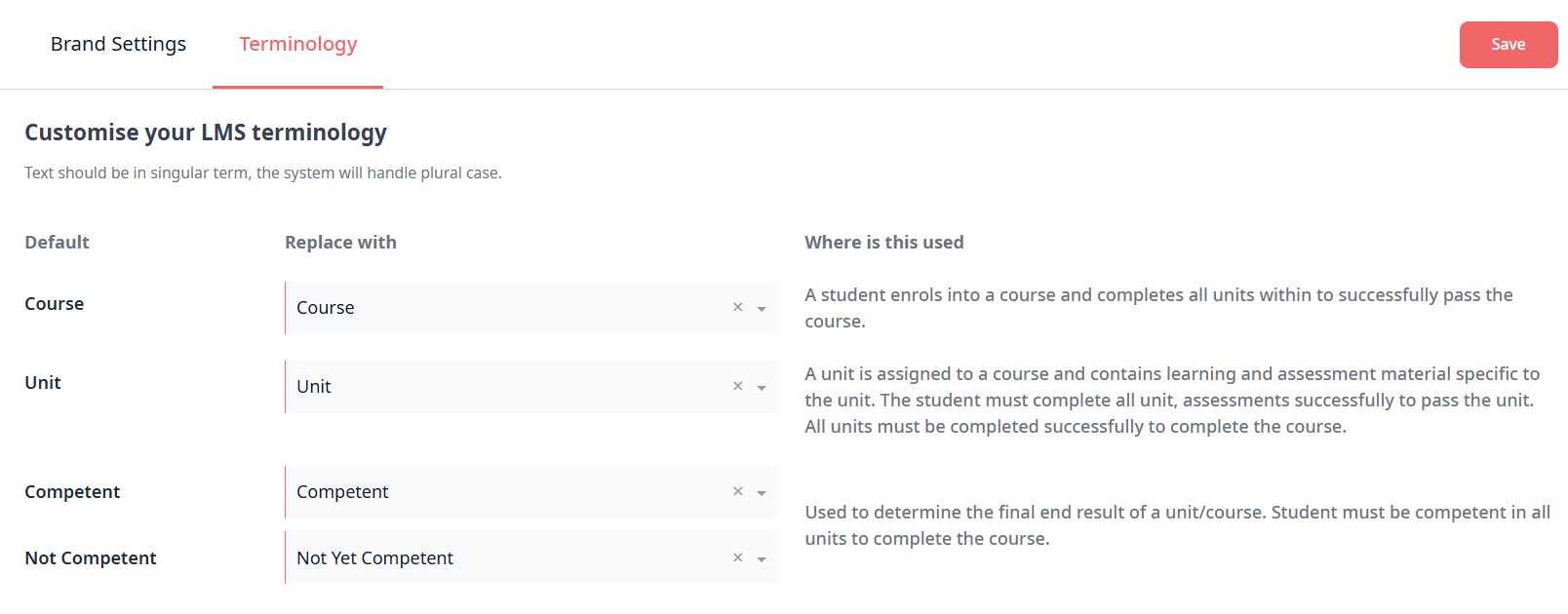1568x614 pixels.
Task: Click the Not Competent default label
Action: pyautogui.click(x=91, y=558)
